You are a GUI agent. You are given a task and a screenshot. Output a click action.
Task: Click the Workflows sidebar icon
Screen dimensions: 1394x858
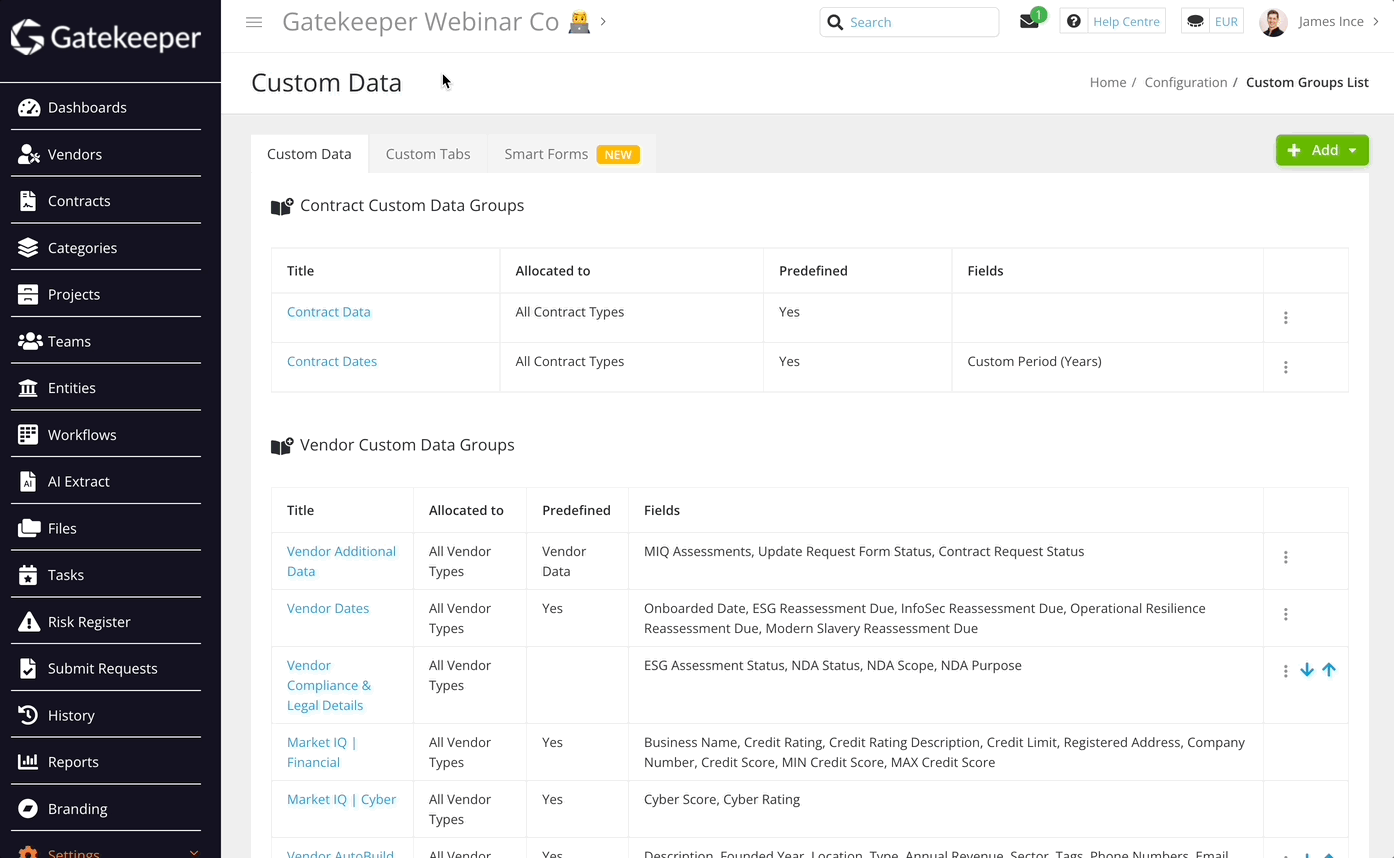point(27,434)
